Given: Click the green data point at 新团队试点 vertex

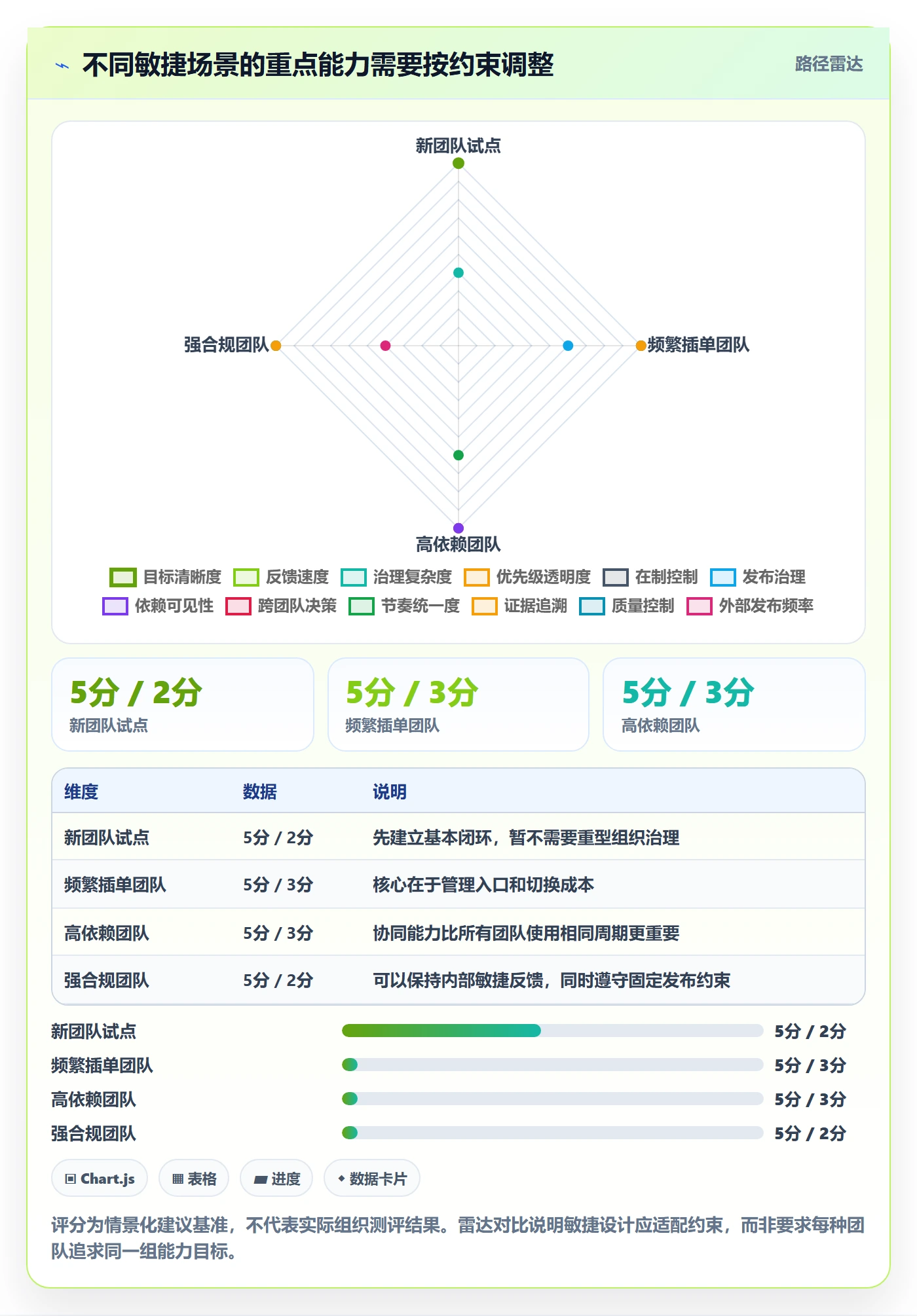Looking at the screenshot, I should tap(458, 163).
